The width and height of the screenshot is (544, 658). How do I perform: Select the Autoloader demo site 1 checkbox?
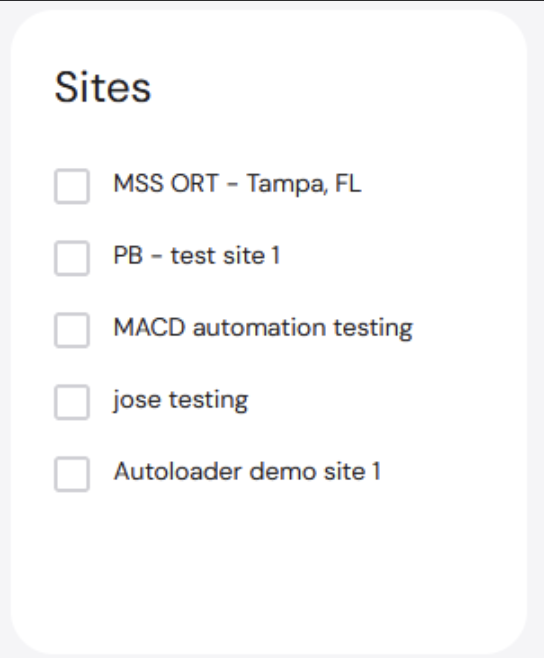coord(72,474)
